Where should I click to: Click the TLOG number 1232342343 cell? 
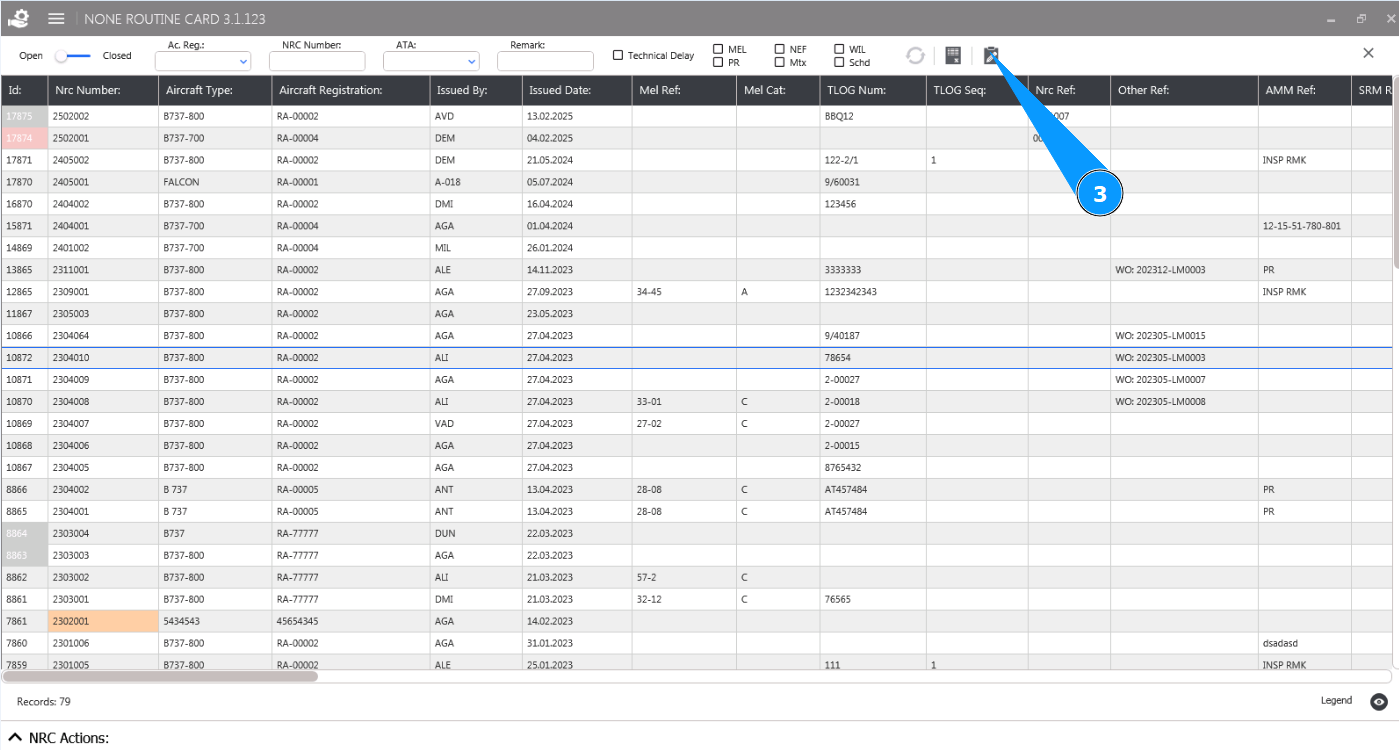click(x=873, y=292)
